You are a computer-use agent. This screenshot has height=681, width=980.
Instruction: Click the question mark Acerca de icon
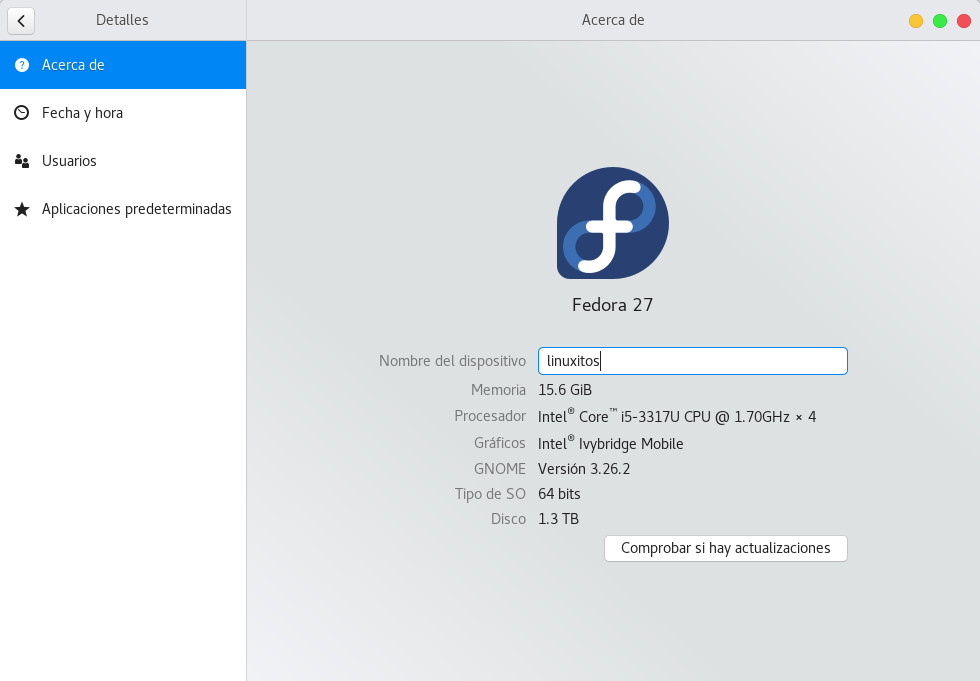click(x=22, y=65)
